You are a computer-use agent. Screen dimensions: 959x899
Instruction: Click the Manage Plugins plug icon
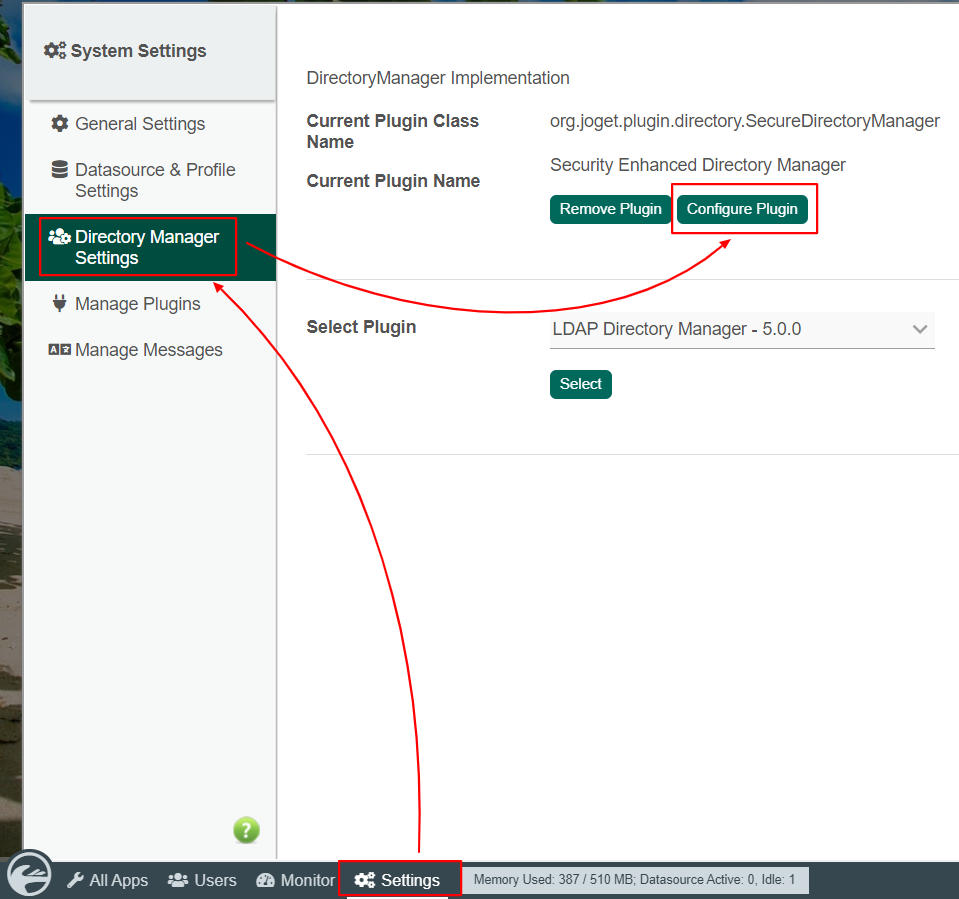tap(59, 303)
